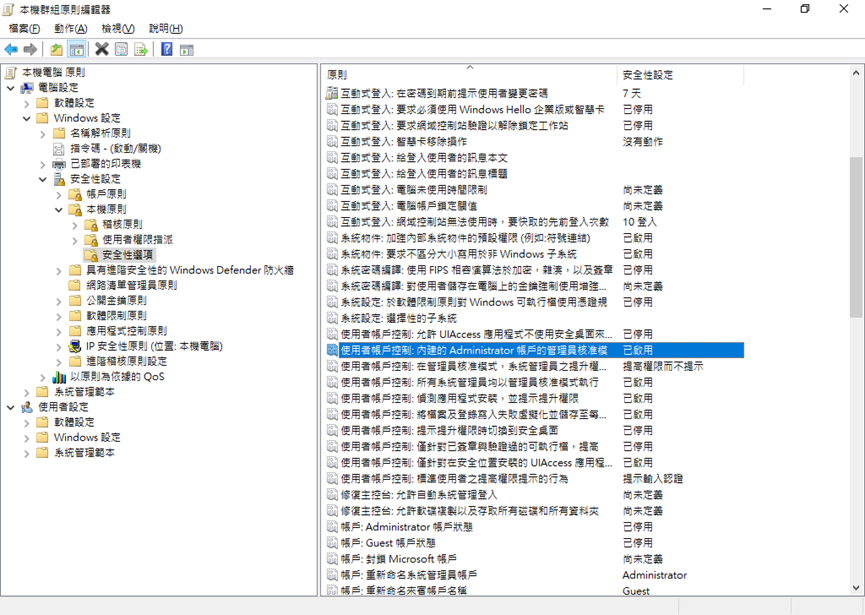Image resolution: width=865 pixels, height=615 pixels.
Task: Click the Forward arrow toolbar icon
Action: pos(30,50)
